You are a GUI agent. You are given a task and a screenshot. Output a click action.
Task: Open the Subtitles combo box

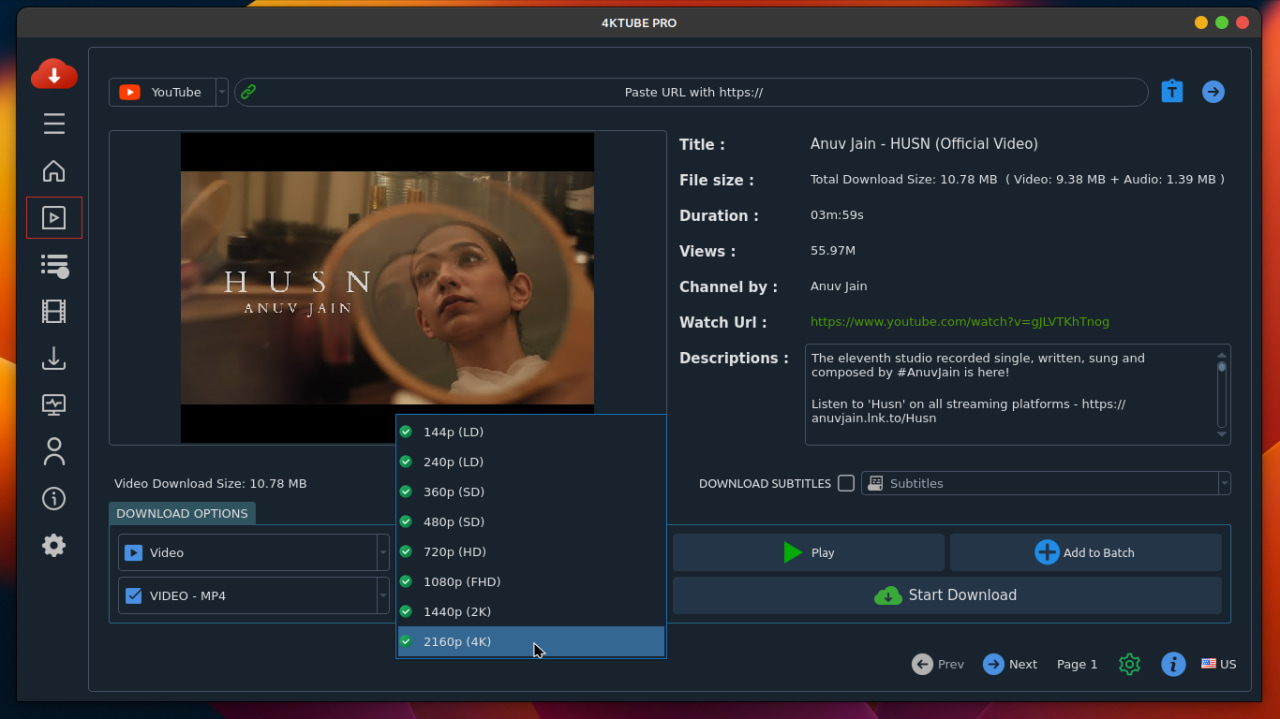(x=1046, y=483)
